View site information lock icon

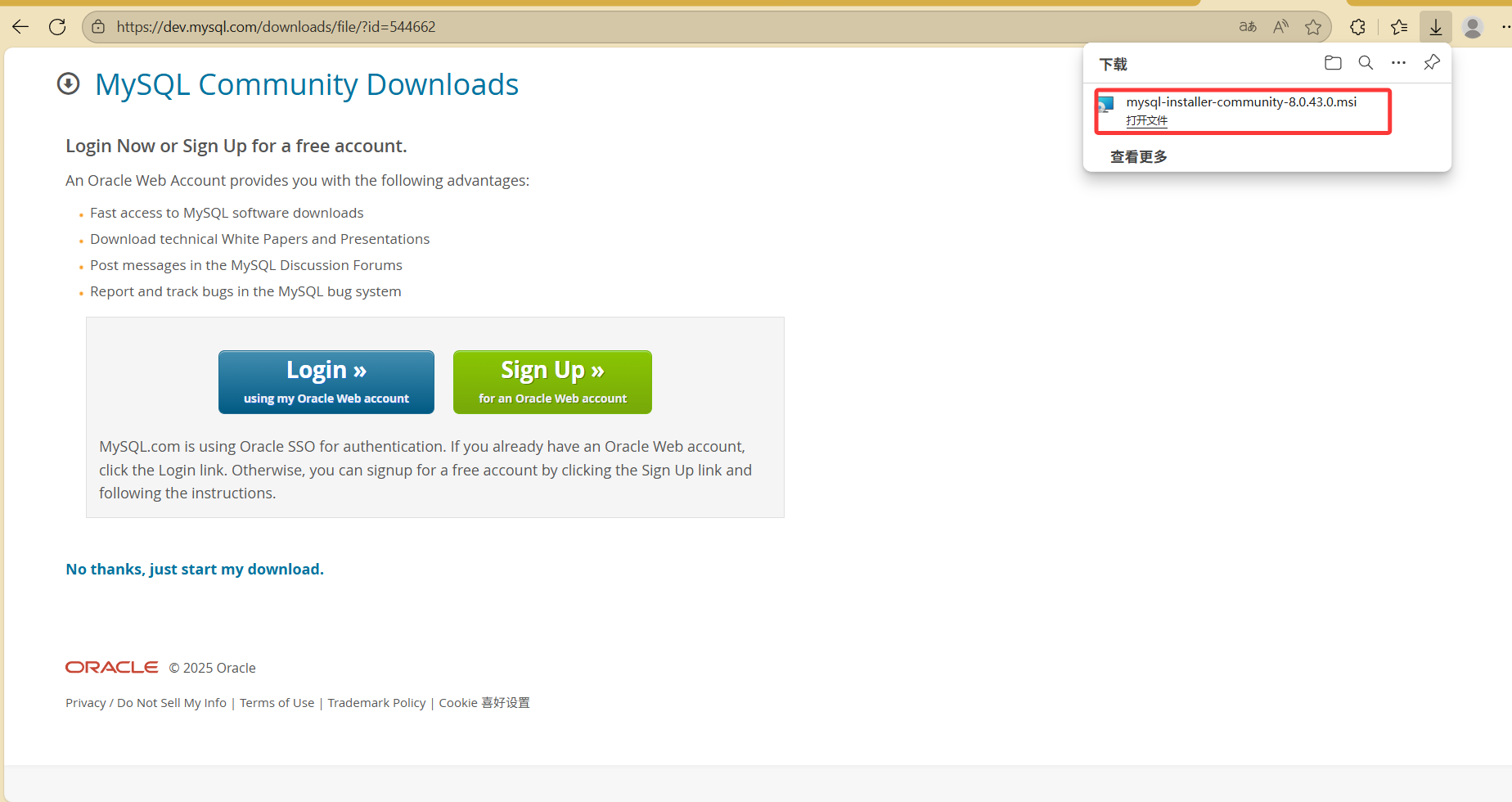pyautogui.click(x=98, y=27)
